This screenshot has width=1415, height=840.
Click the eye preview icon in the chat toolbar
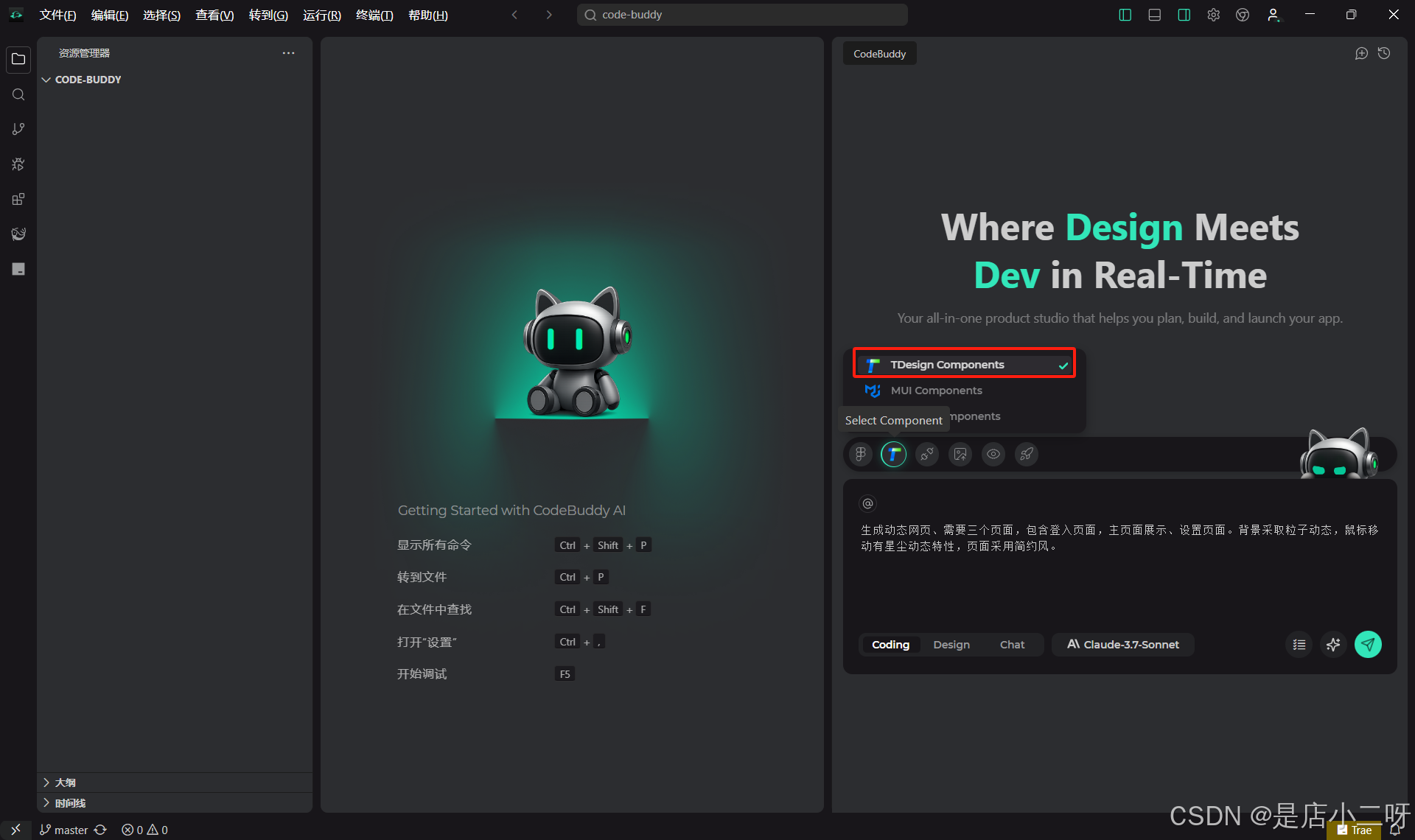993,454
